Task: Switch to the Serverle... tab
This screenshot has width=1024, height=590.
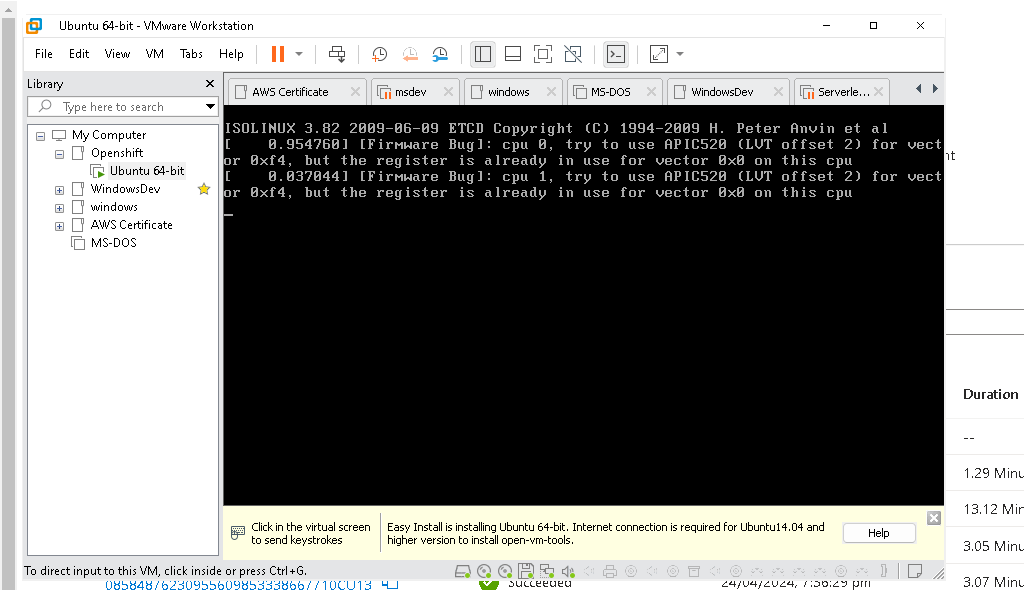Action: pos(843,92)
